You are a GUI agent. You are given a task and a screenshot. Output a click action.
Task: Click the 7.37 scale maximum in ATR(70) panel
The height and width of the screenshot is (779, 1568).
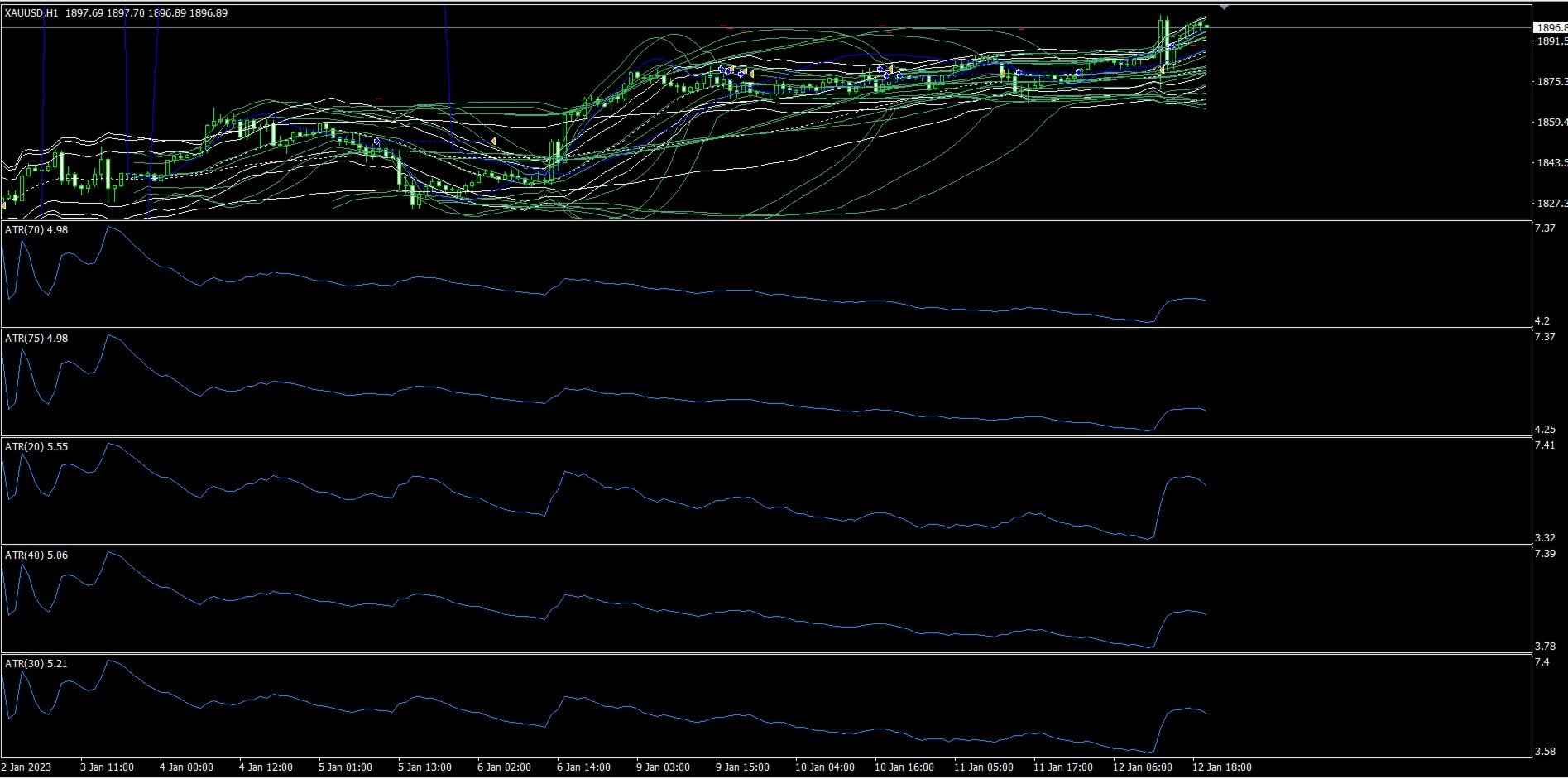pyautogui.click(x=1545, y=228)
